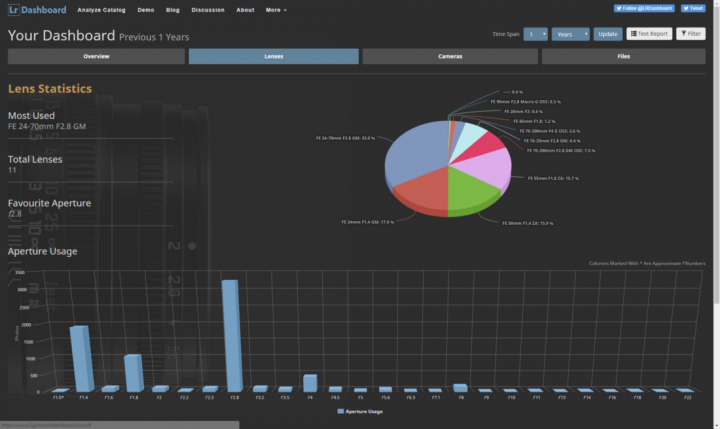Open the Discussion page
Viewport: 720px width, 429px height.
click(x=208, y=10)
